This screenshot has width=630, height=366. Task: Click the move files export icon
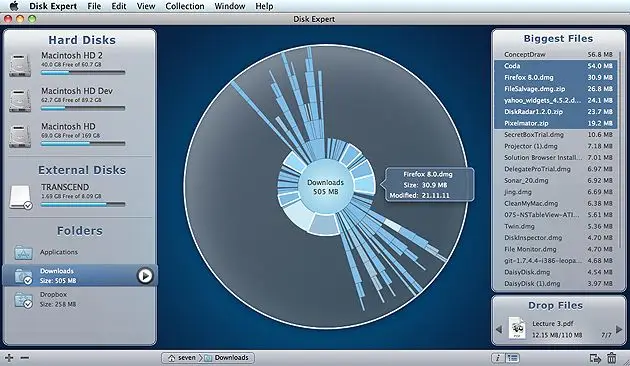tap(595, 358)
